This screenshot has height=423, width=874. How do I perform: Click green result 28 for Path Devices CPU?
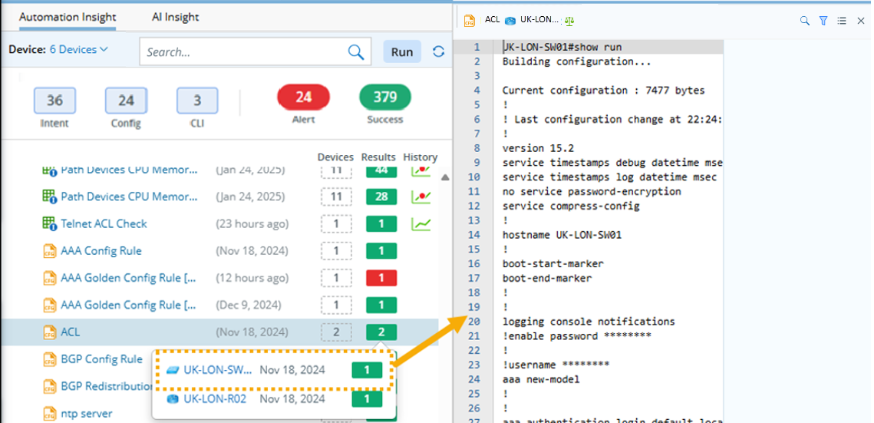click(381, 197)
